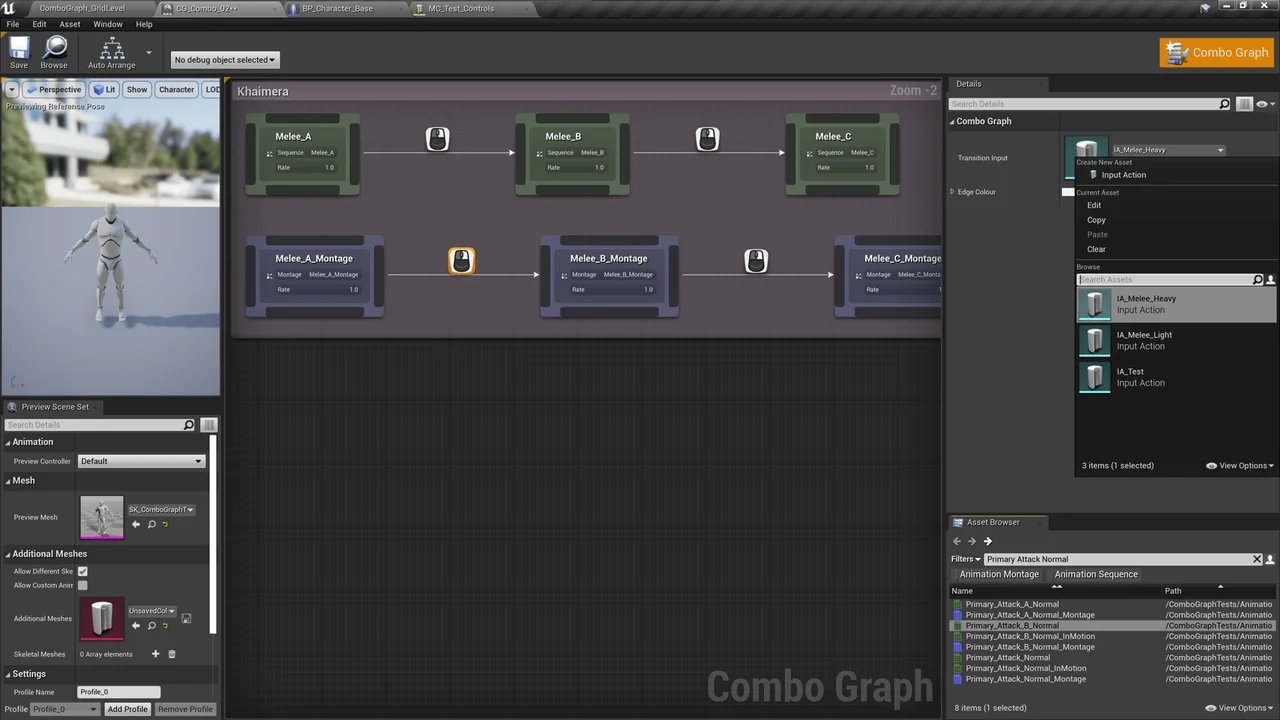Click the back arrow in the Asset Browser
Image resolution: width=1280 pixels, height=720 pixels.
tap(956, 540)
